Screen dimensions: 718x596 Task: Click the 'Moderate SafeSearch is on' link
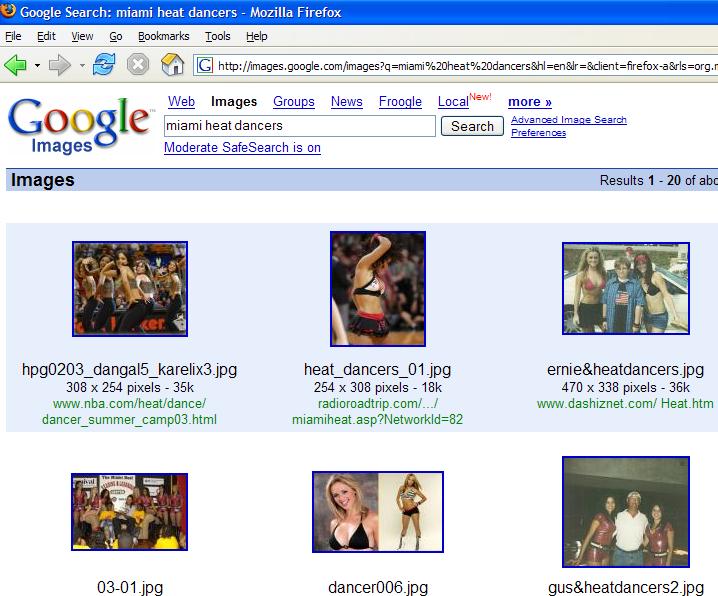coord(242,148)
